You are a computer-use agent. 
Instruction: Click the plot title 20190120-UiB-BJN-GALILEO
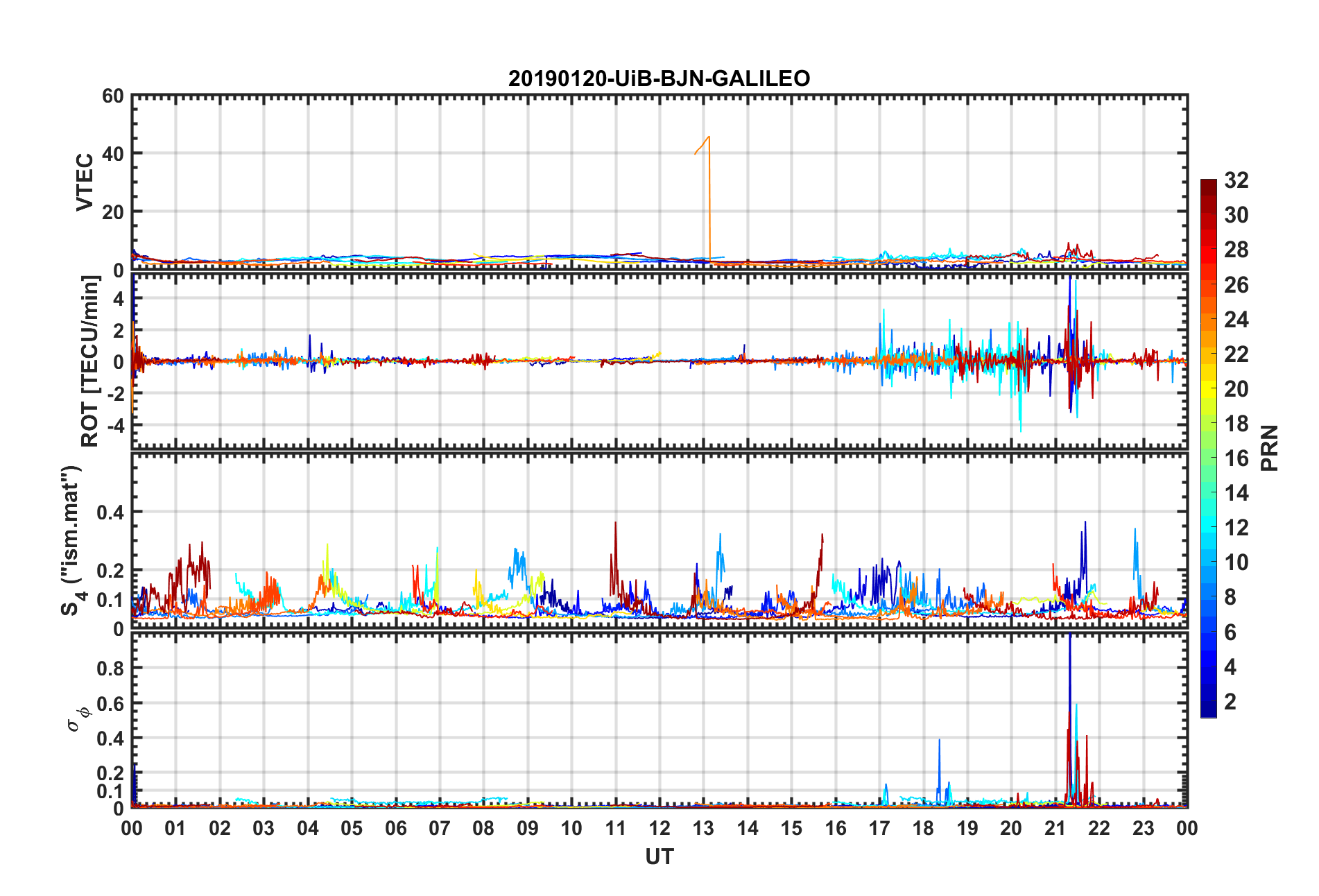(659, 78)
